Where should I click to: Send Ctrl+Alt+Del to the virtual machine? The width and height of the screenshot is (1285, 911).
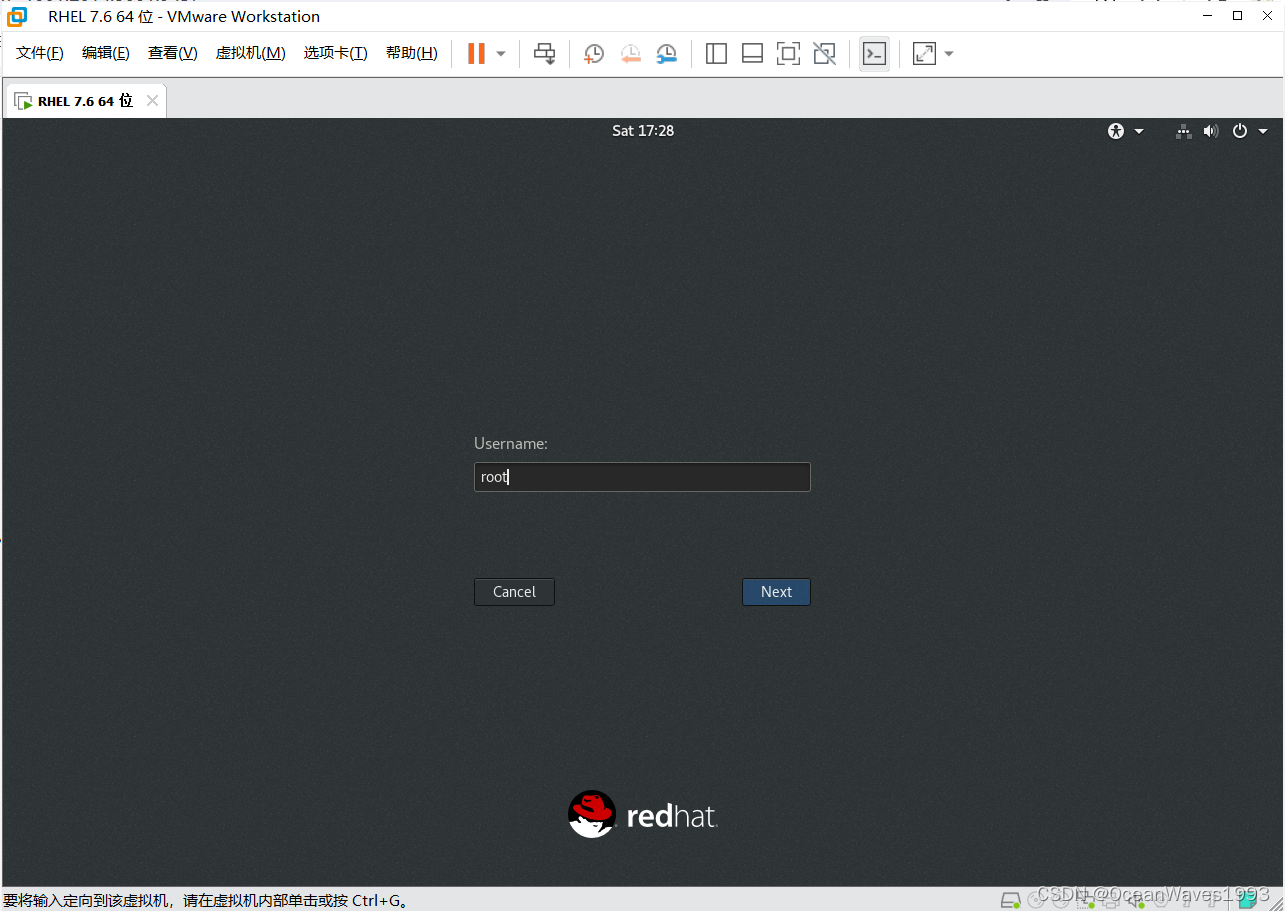(x=544, y=54)
